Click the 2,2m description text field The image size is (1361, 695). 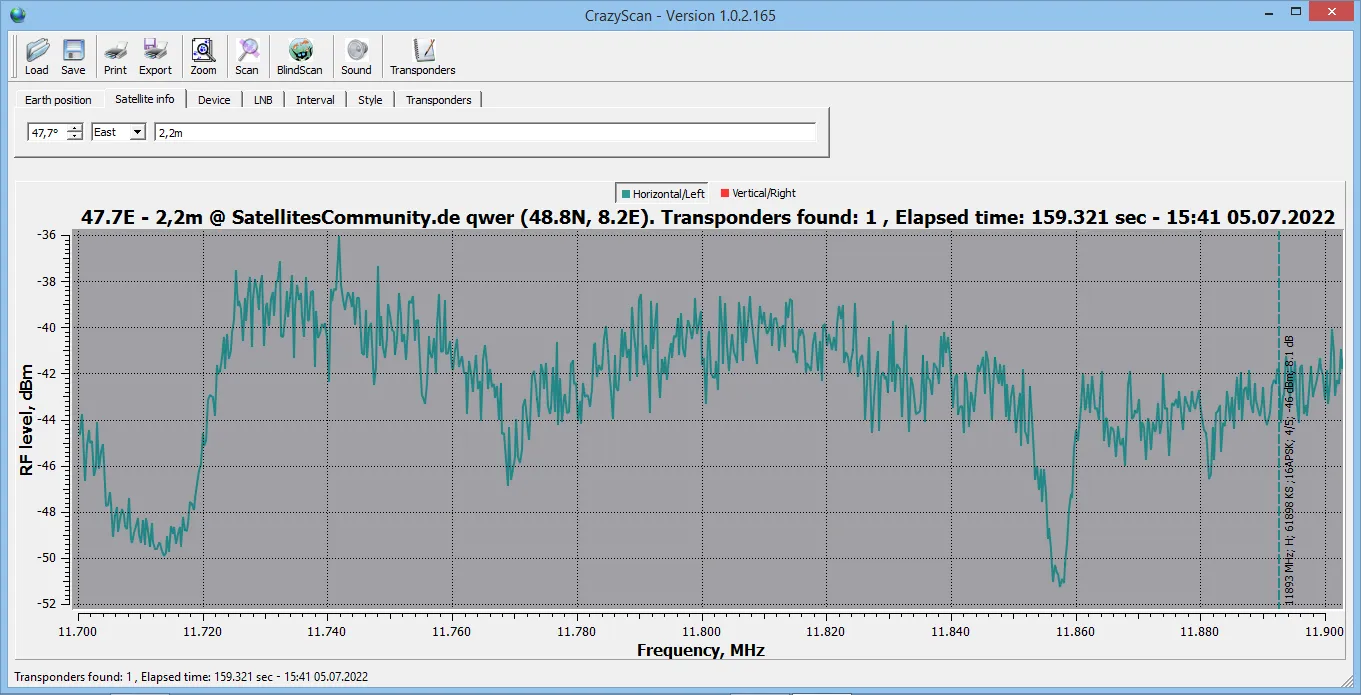click(485, 132)
